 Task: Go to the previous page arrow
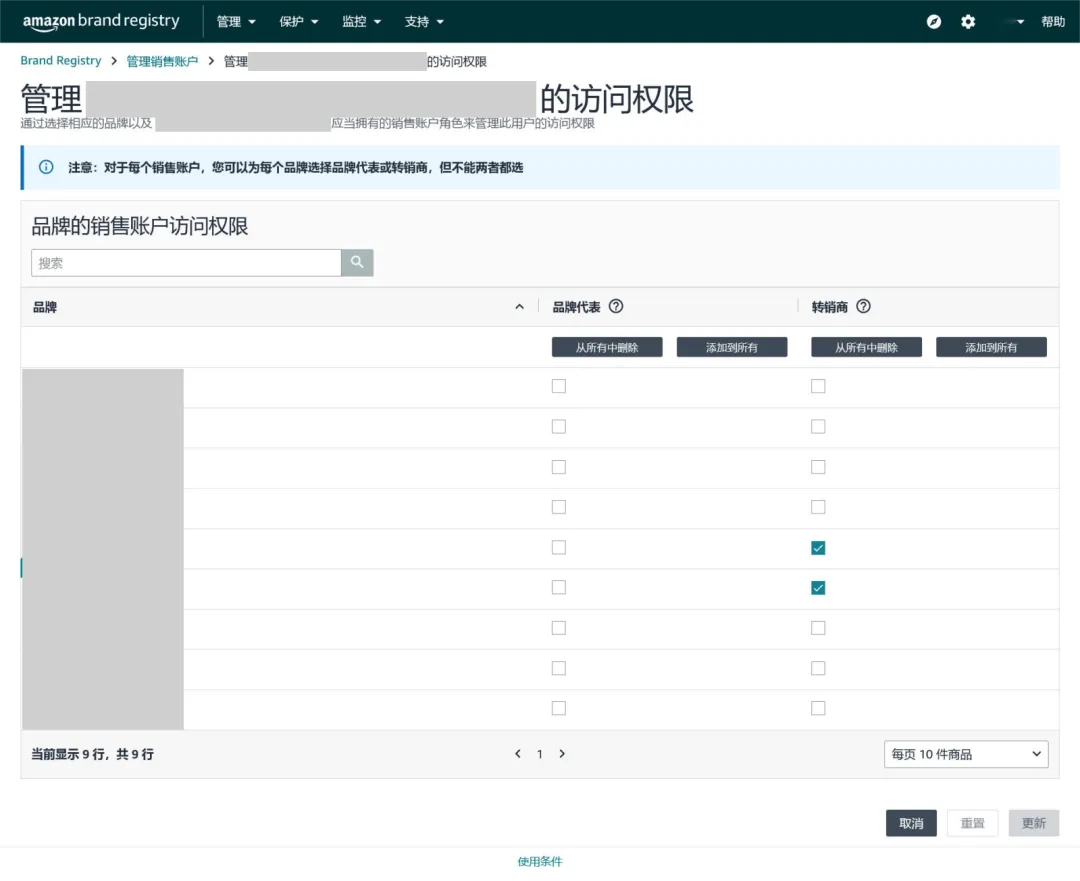(518, 754)
